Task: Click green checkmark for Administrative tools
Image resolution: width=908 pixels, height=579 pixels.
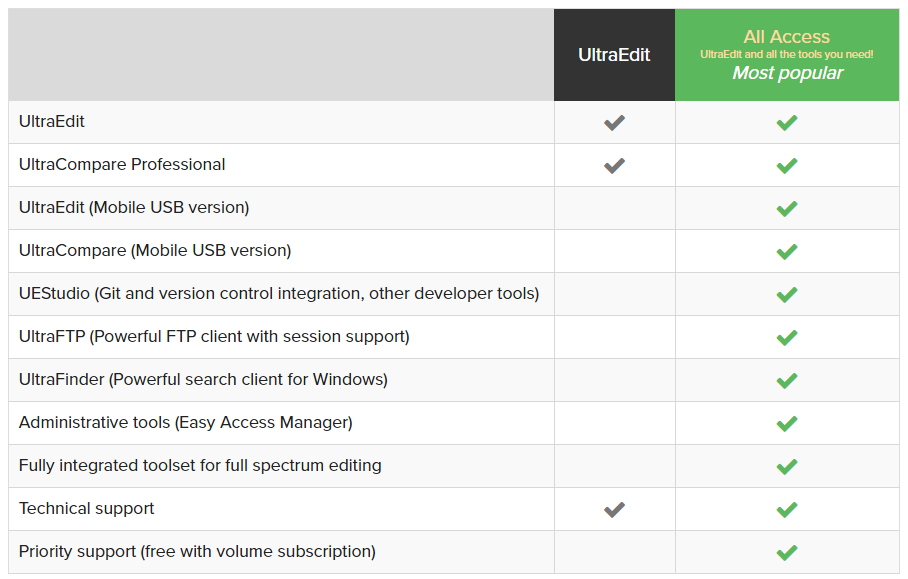Action: (787, 424)
